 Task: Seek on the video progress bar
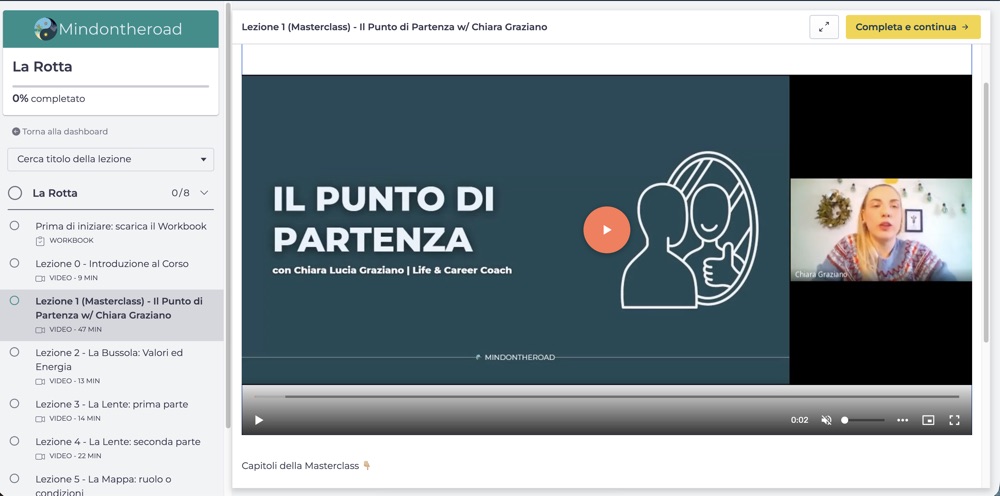point(607,397)
